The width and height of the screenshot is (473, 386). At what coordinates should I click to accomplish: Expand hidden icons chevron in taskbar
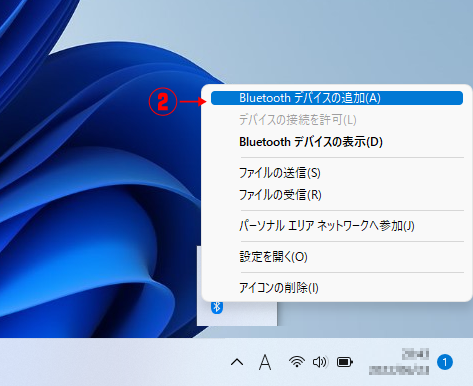click(237, 362)
